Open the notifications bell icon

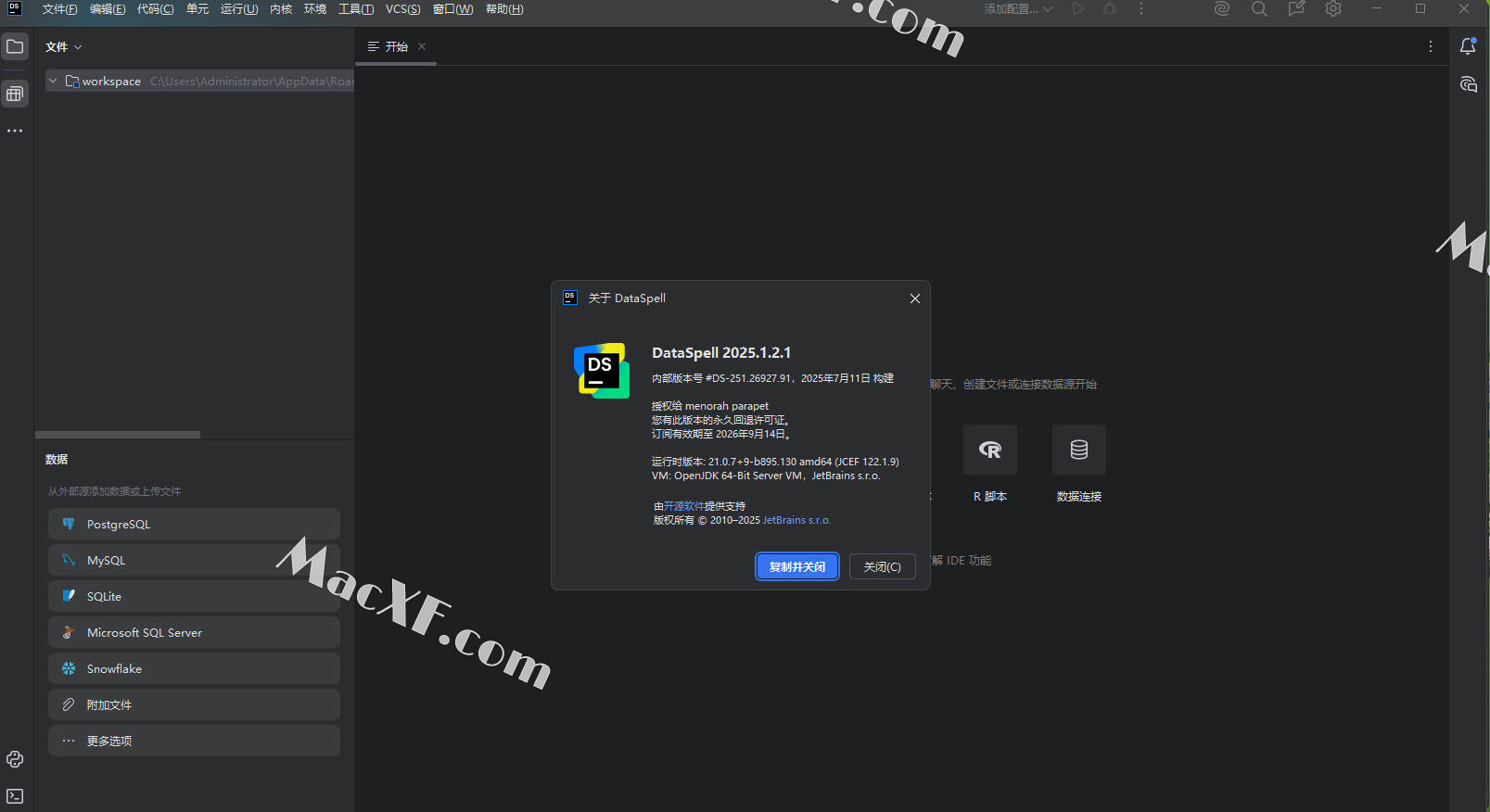1468,46
